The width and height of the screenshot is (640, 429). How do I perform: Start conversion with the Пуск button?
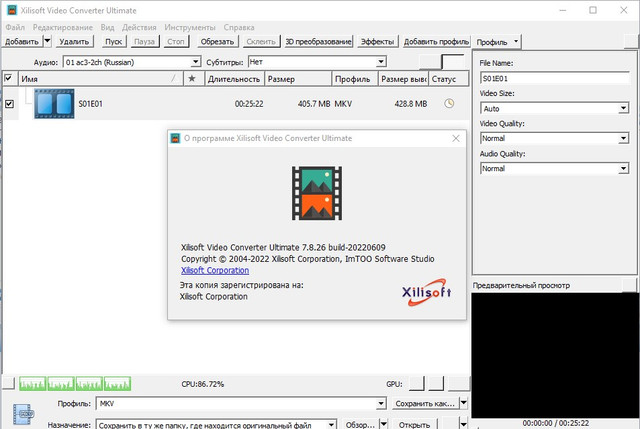point(113,42)
